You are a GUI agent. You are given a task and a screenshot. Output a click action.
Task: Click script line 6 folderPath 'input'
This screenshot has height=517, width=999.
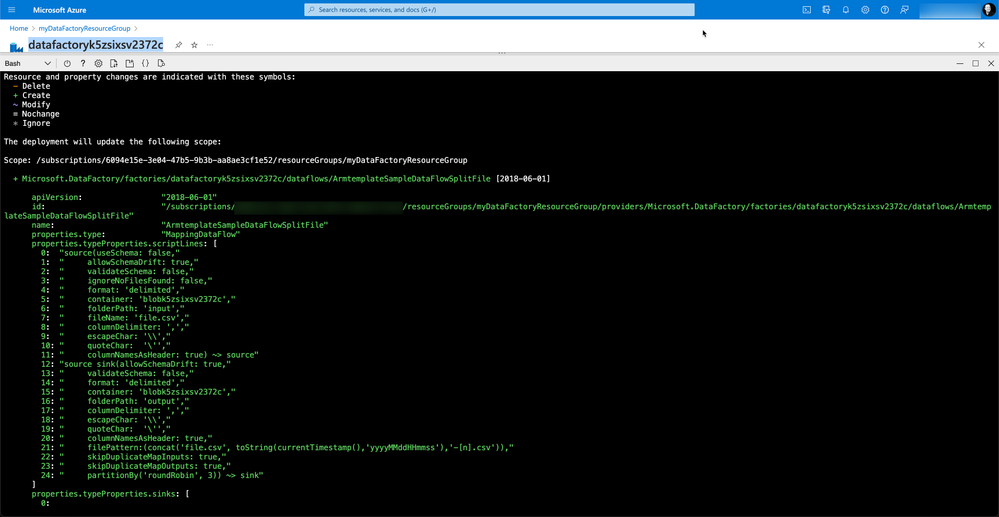coord(115,309)
